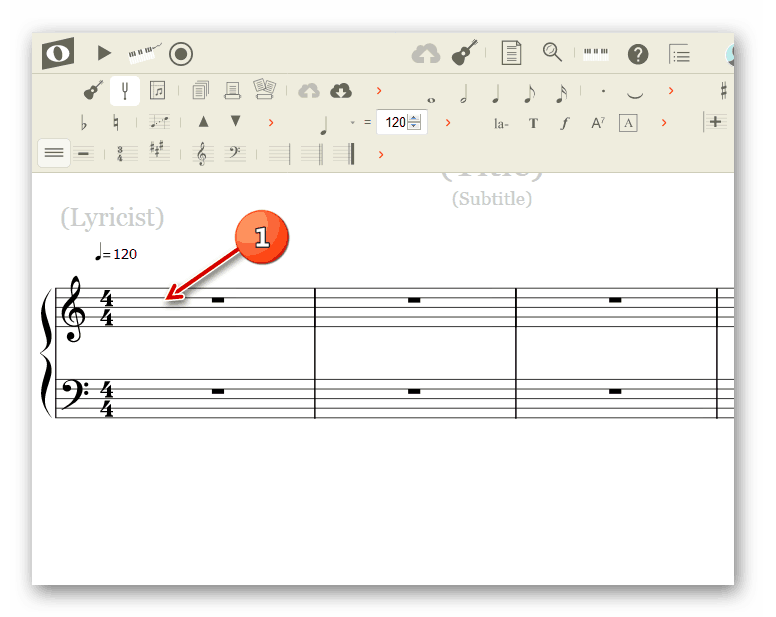Open the MIDI keyboard input tool
Image resolution: width=776 pixels, height=617 pixels.
click(144, 53)
